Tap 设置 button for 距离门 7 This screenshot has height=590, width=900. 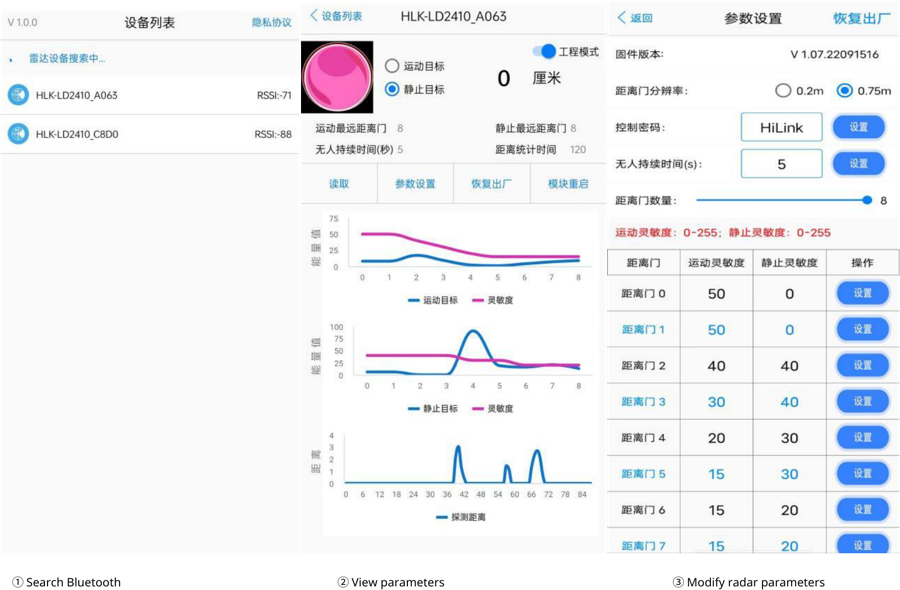tap(863, 544)
